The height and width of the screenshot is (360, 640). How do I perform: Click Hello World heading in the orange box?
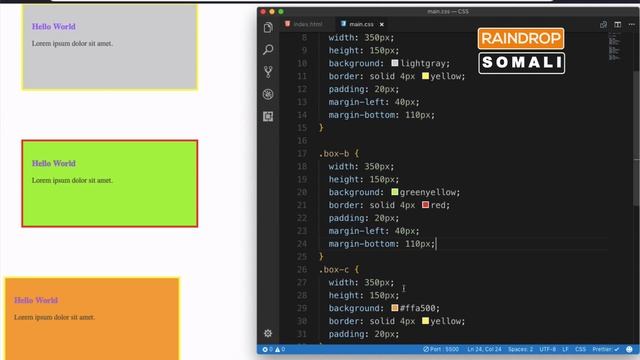[36, 300]
